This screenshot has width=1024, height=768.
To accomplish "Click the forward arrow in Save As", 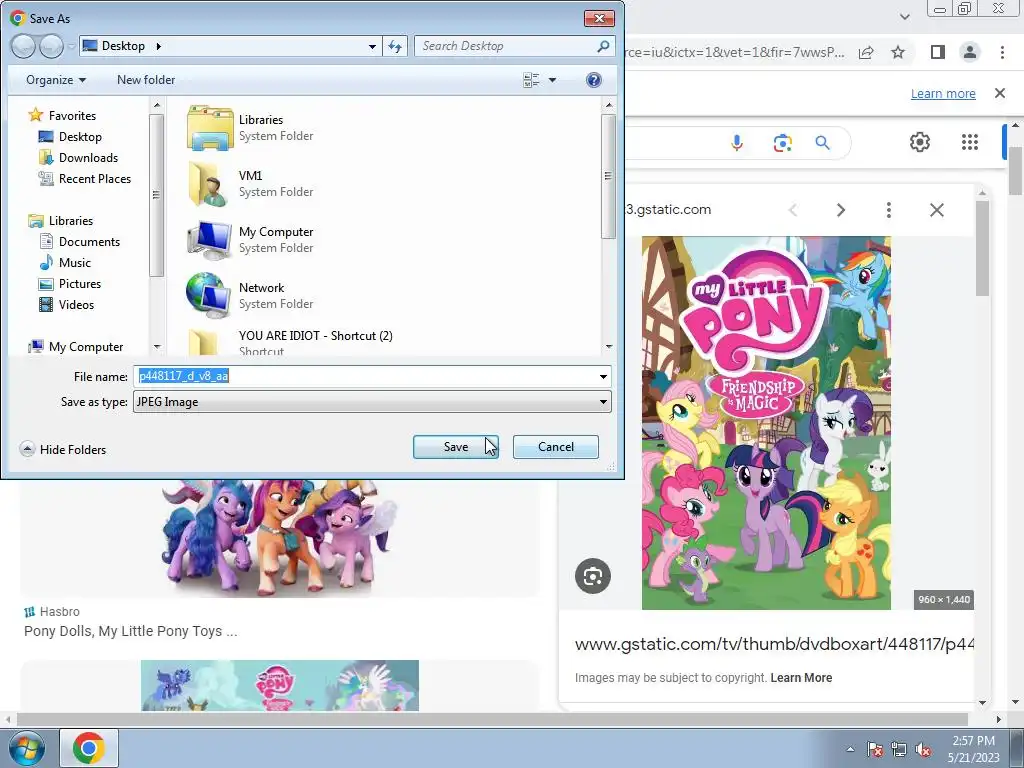I will click(51, 46).
